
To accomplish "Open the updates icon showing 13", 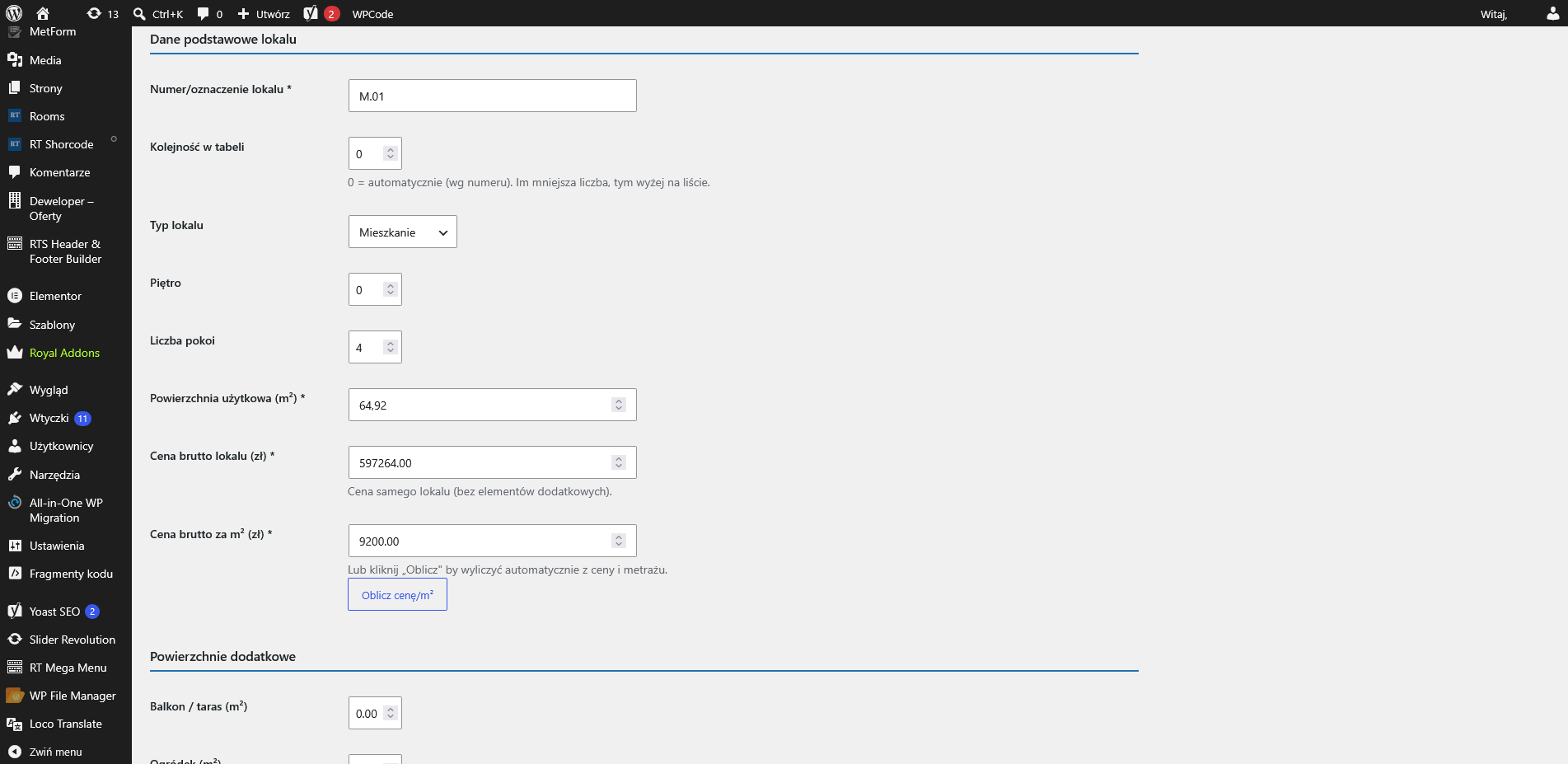I will pos(103,13).
